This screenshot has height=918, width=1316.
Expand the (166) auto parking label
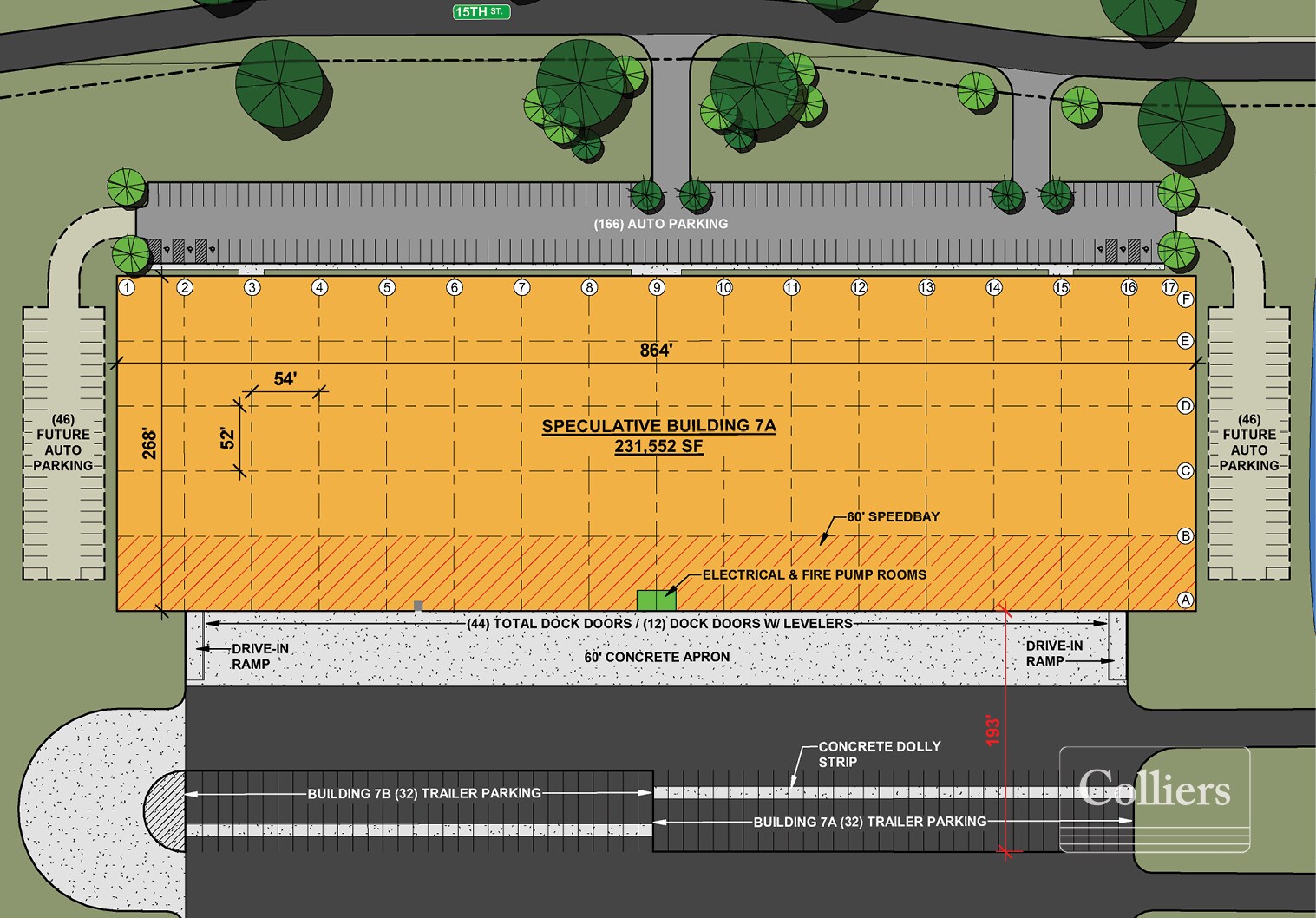tap(659, 223)
